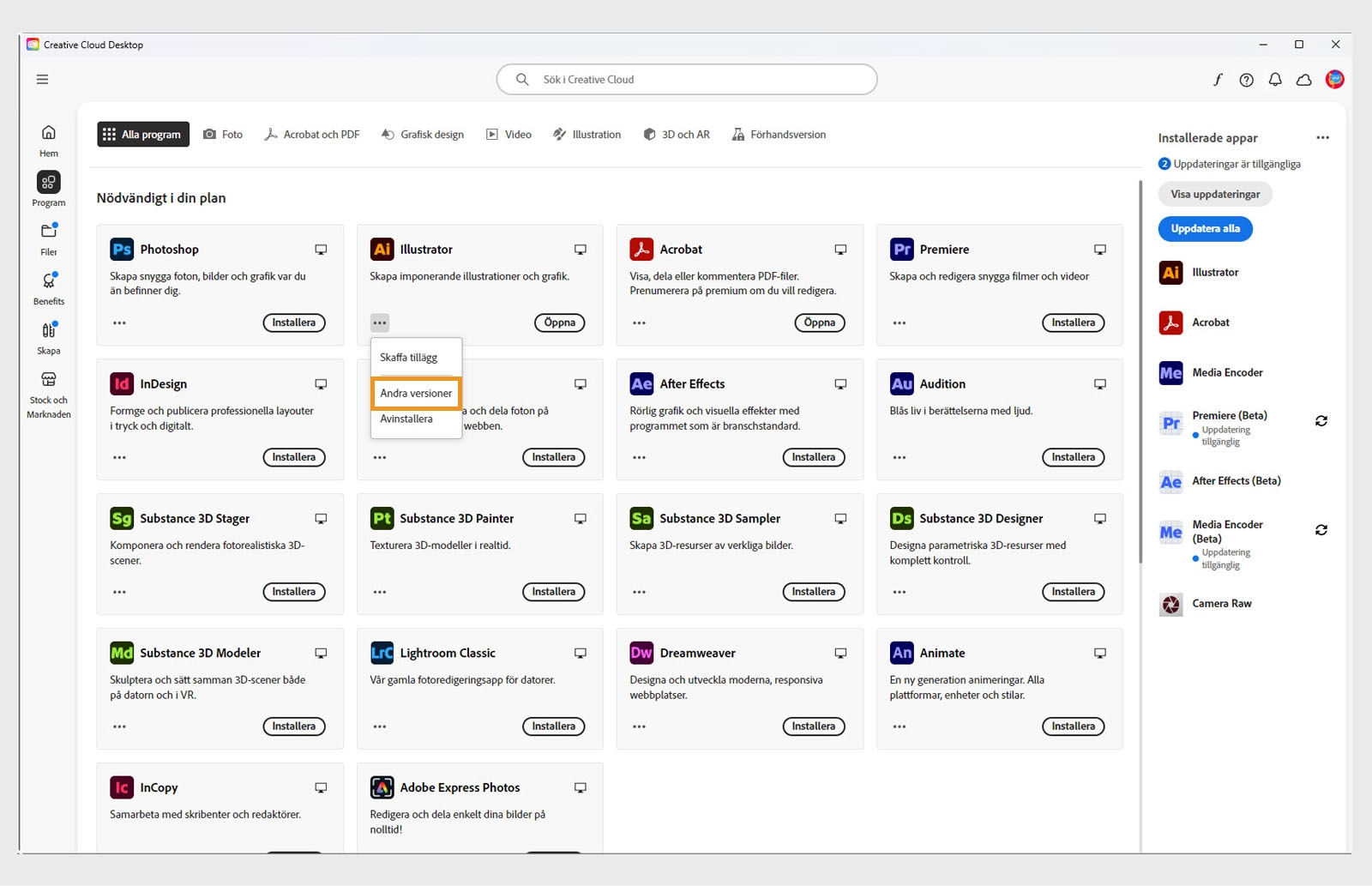Open the help question mark icon
The width and height of the screenshot is (1372, 886).
click(x=1246, y=79)
